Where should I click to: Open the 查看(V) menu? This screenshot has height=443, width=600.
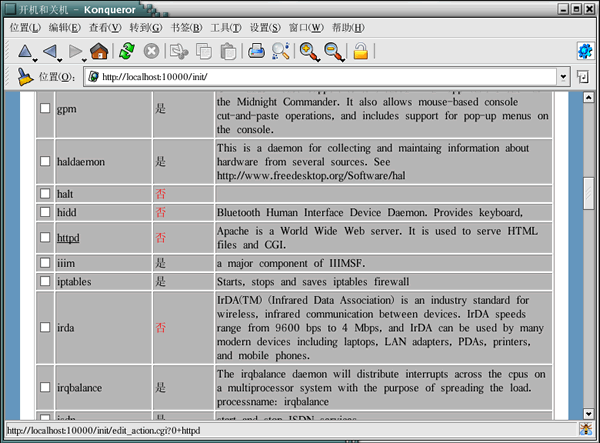105,28
